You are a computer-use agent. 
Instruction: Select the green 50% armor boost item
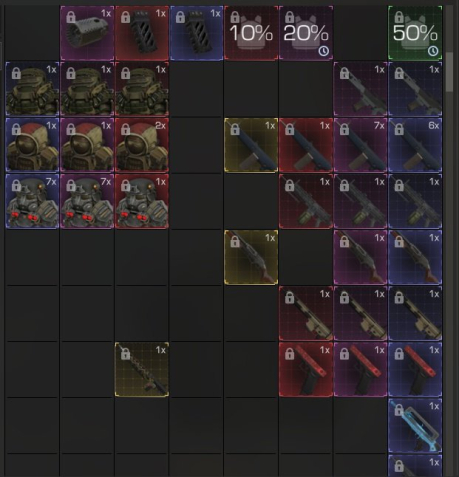point(415,33)
